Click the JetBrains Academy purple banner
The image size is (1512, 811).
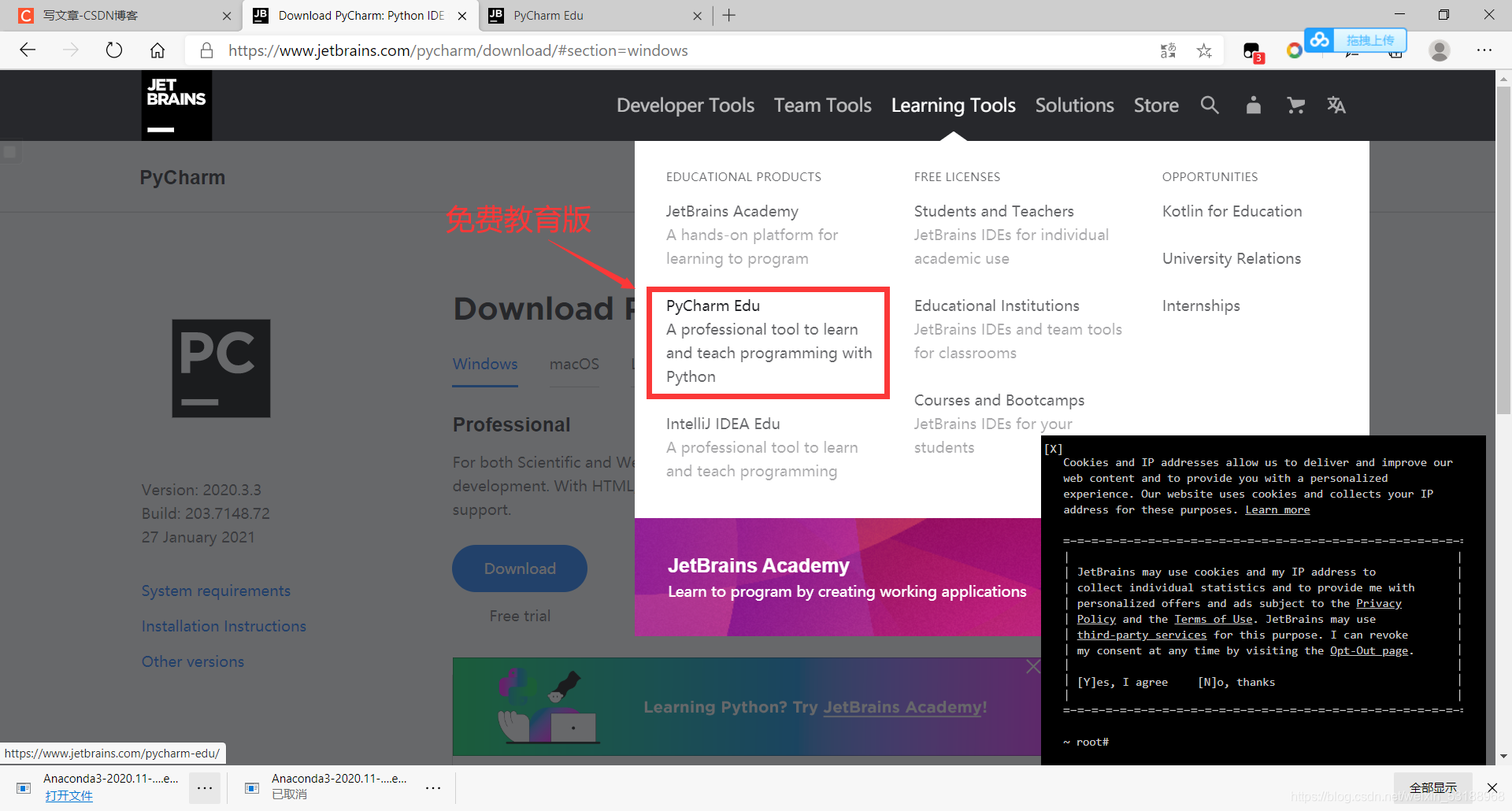click(838, 577)
